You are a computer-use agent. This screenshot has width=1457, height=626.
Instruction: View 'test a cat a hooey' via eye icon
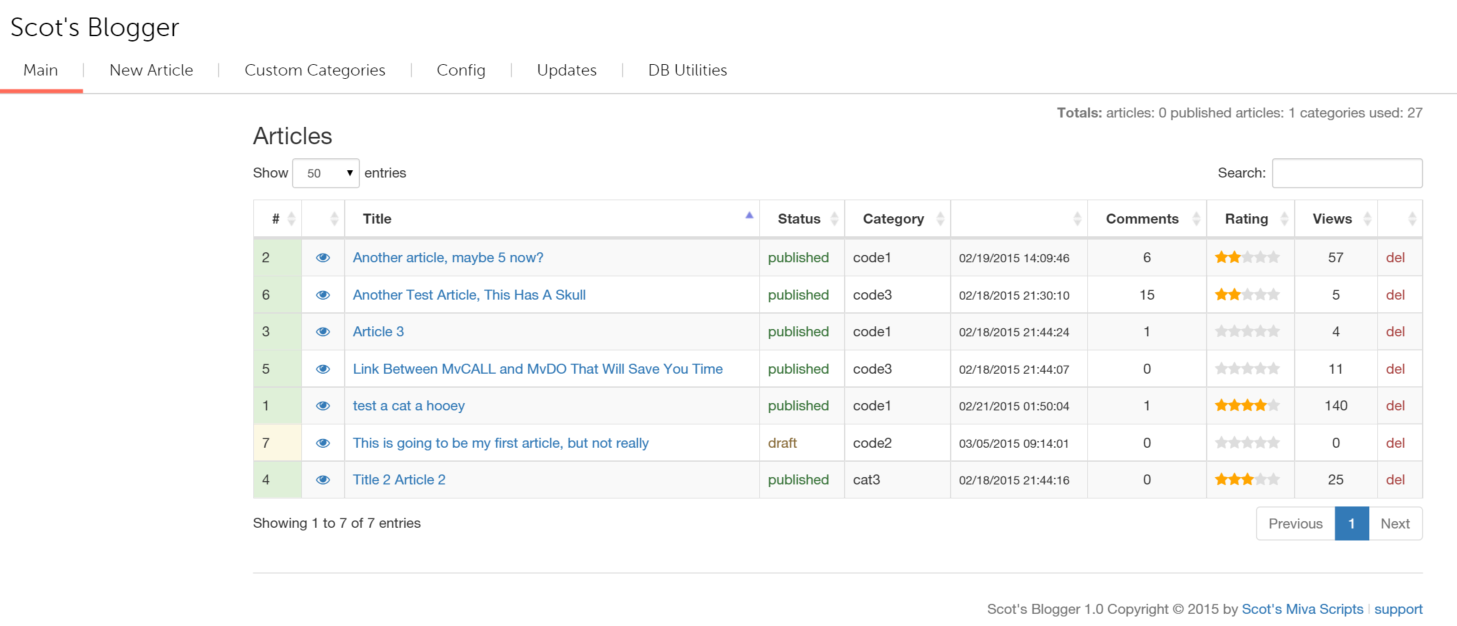point(323,406)
